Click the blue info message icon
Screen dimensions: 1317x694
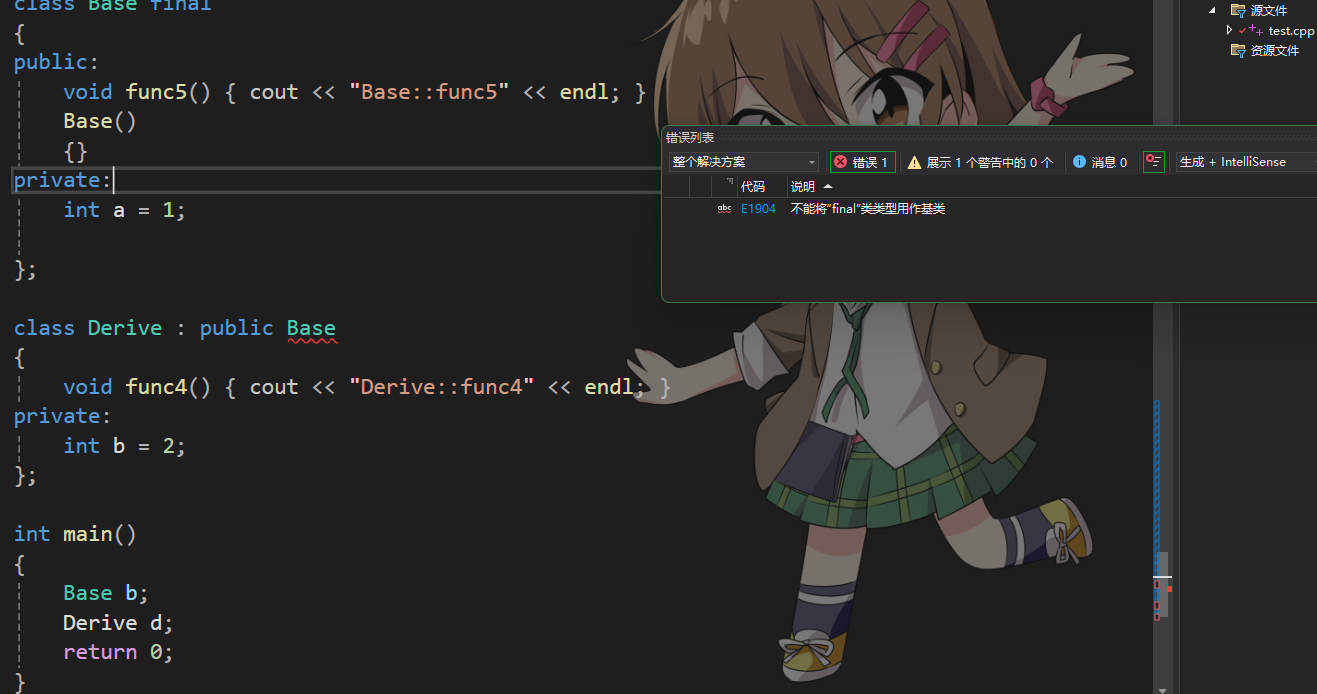1079,162
